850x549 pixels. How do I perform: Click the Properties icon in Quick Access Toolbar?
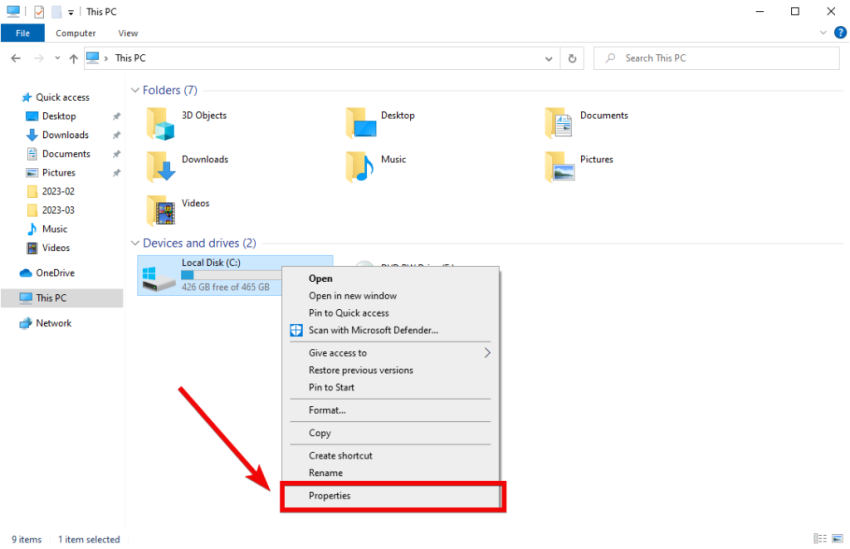pyautogui.click(x=39, y=12)
